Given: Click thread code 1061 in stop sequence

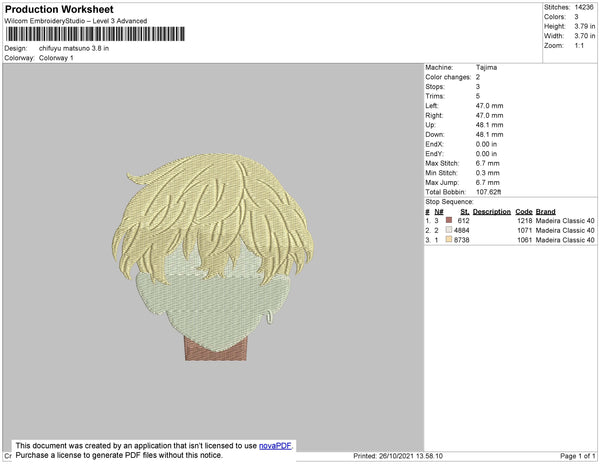Looking at the screenshot, I should click(x=525, y=240).
